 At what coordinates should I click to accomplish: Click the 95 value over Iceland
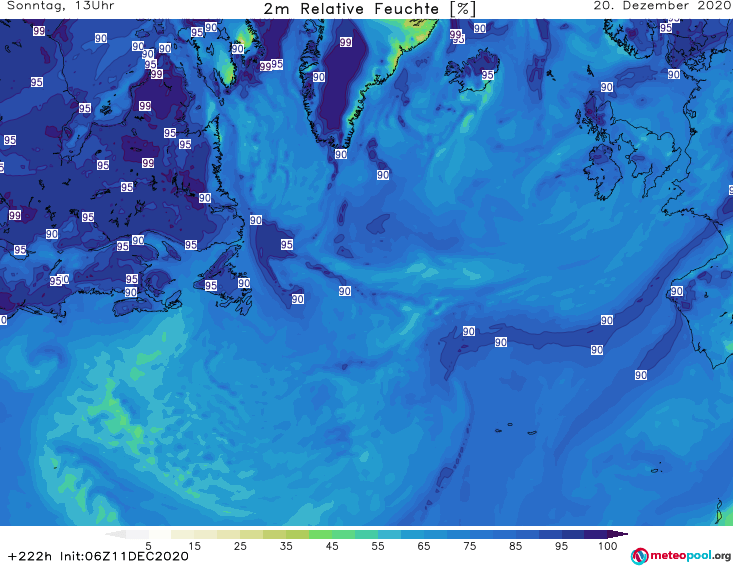488,75
